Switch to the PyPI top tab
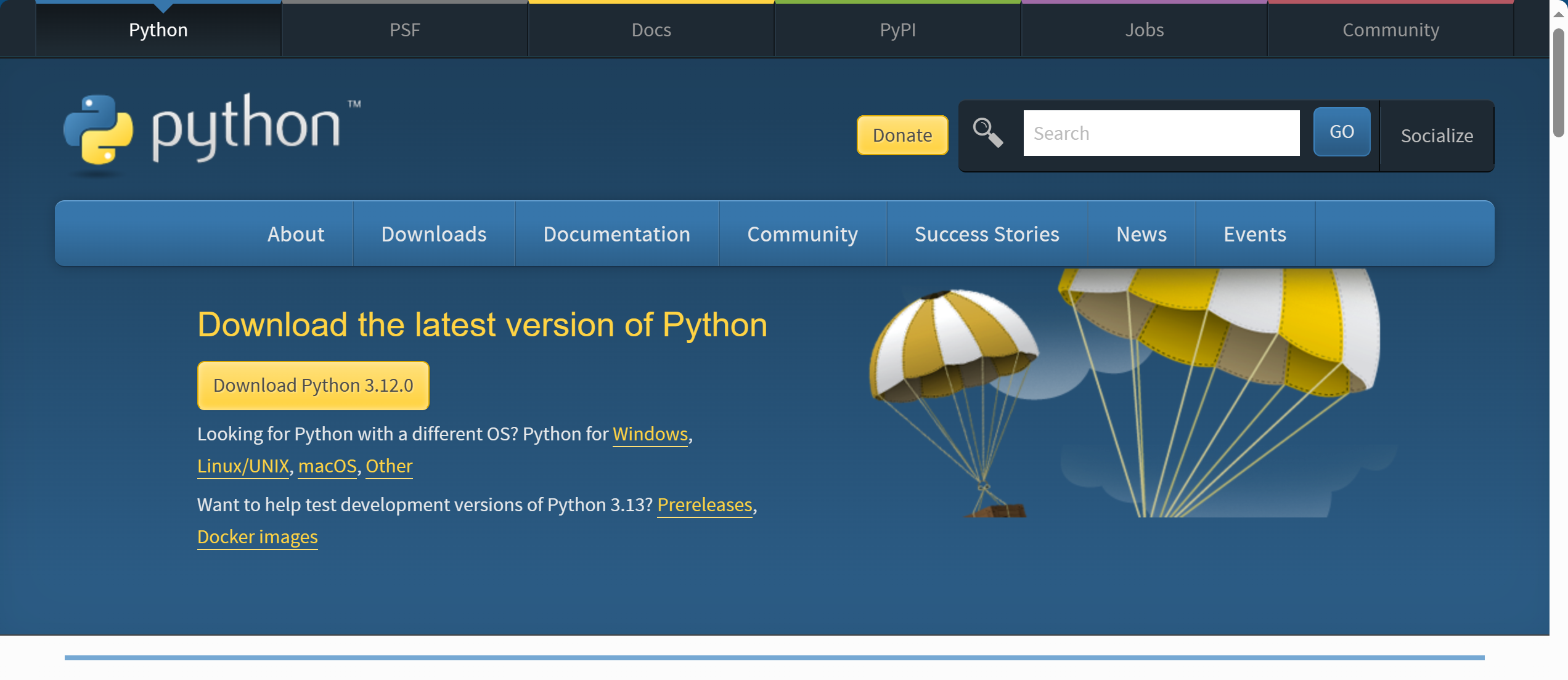 click(x=897, y=30)
